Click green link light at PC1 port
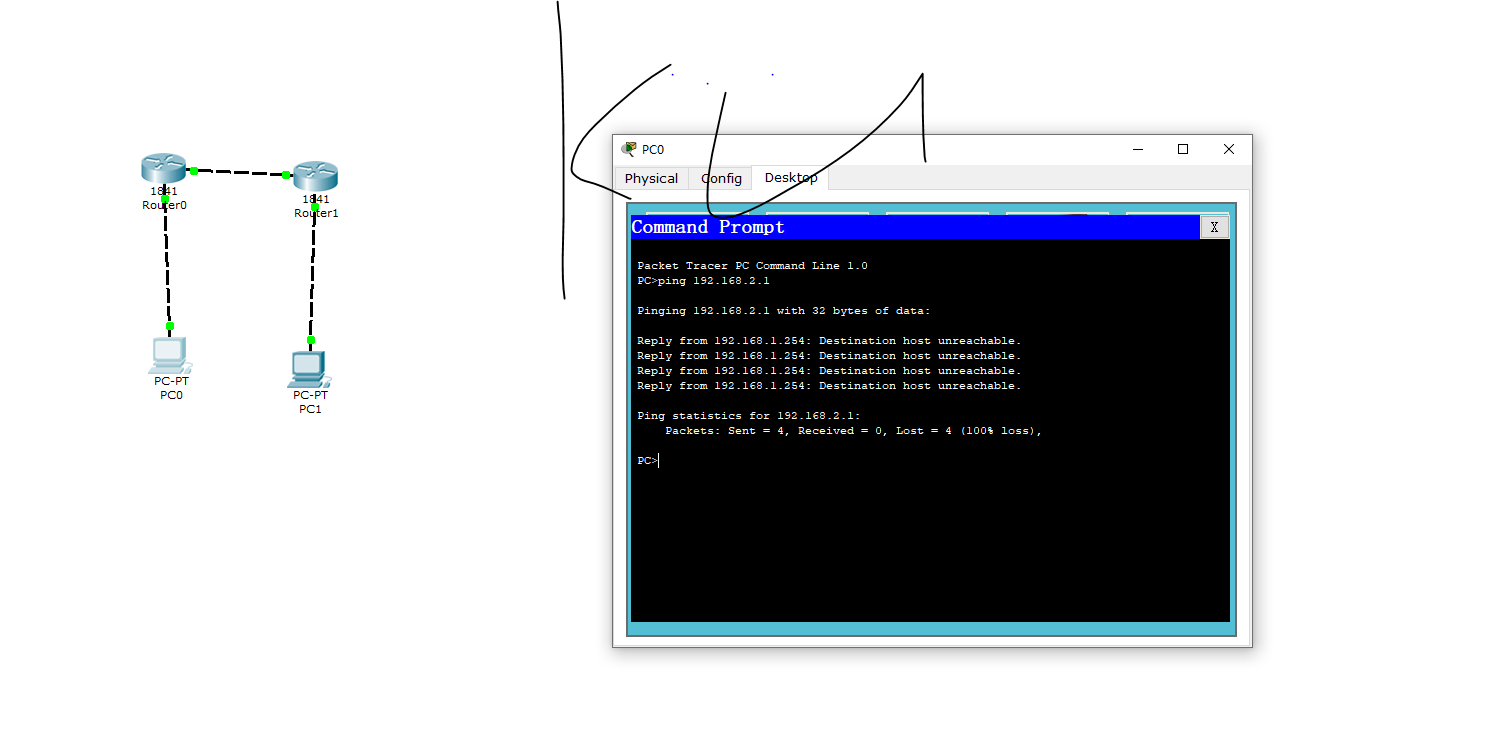Viewport: 1490px width, 733px height. tap(311, 340)
